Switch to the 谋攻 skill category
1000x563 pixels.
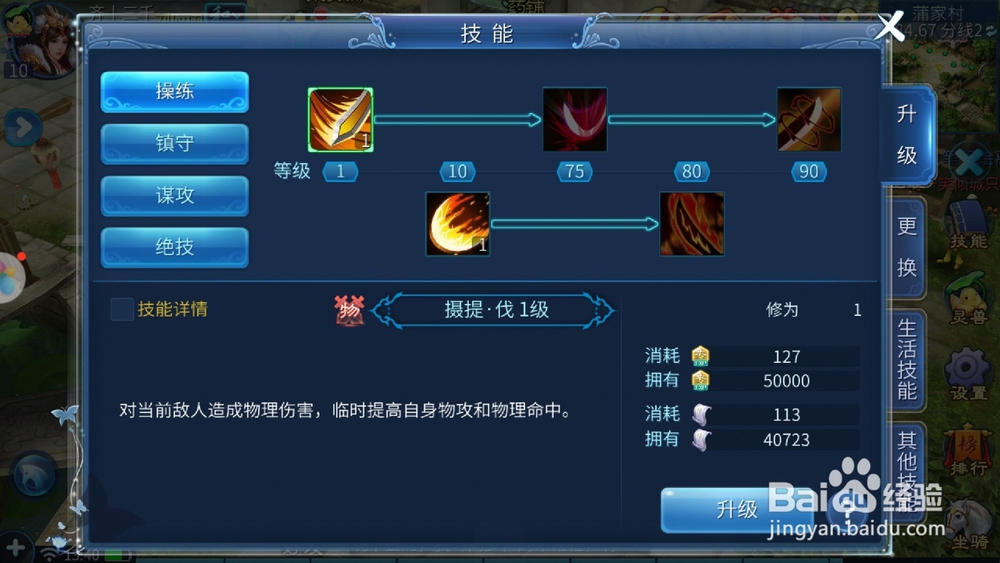175,196
